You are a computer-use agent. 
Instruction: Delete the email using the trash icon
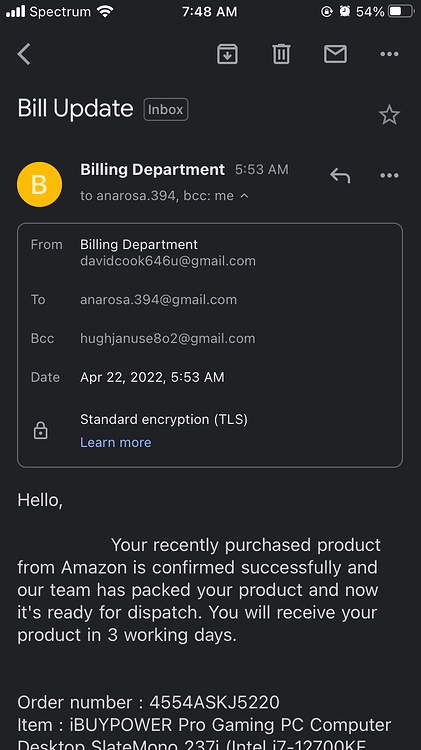coord(281,54)
